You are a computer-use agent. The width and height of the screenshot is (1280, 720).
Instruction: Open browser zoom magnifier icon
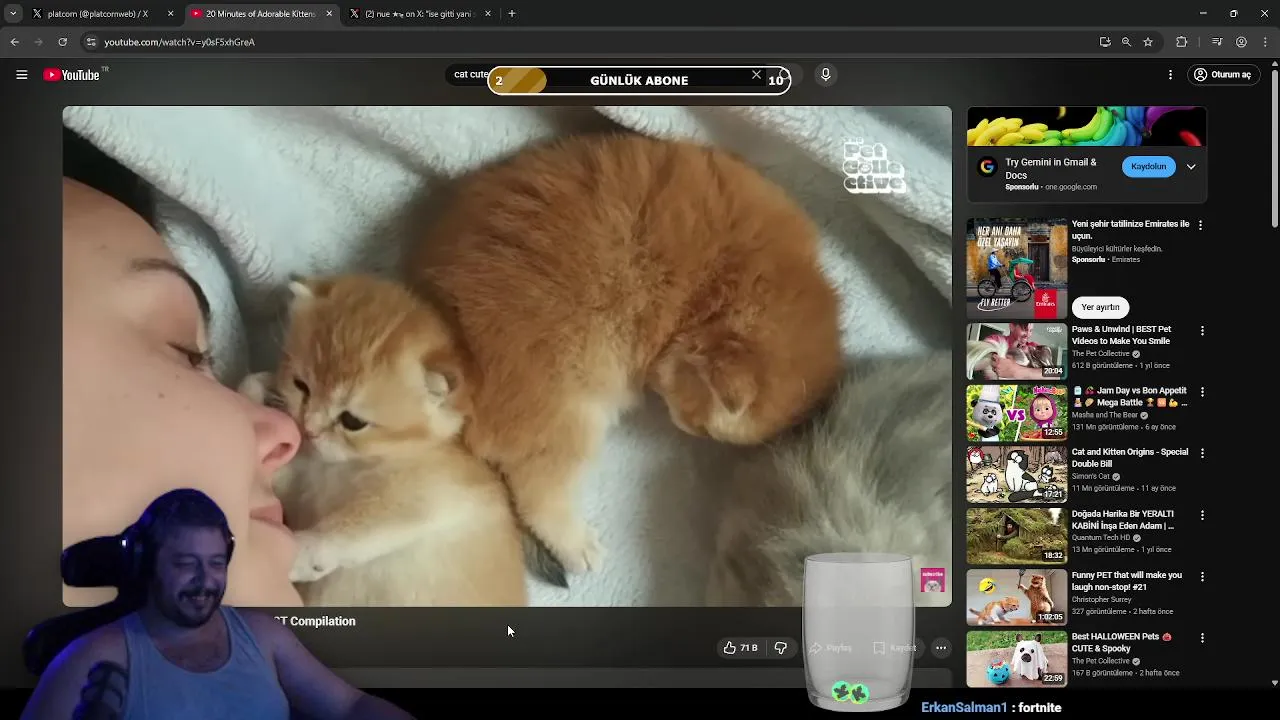coord(1126,42)
